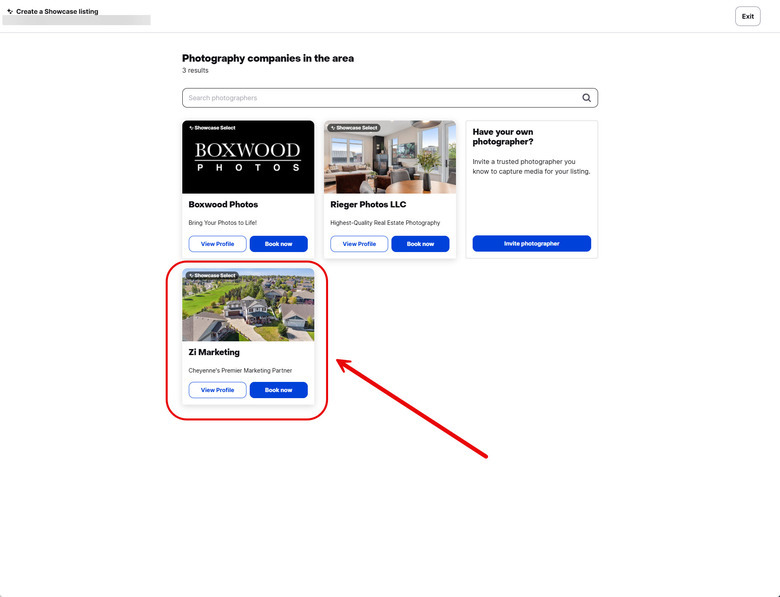Open the Boxwood Photos logo thumbnail

pos(248,157)
